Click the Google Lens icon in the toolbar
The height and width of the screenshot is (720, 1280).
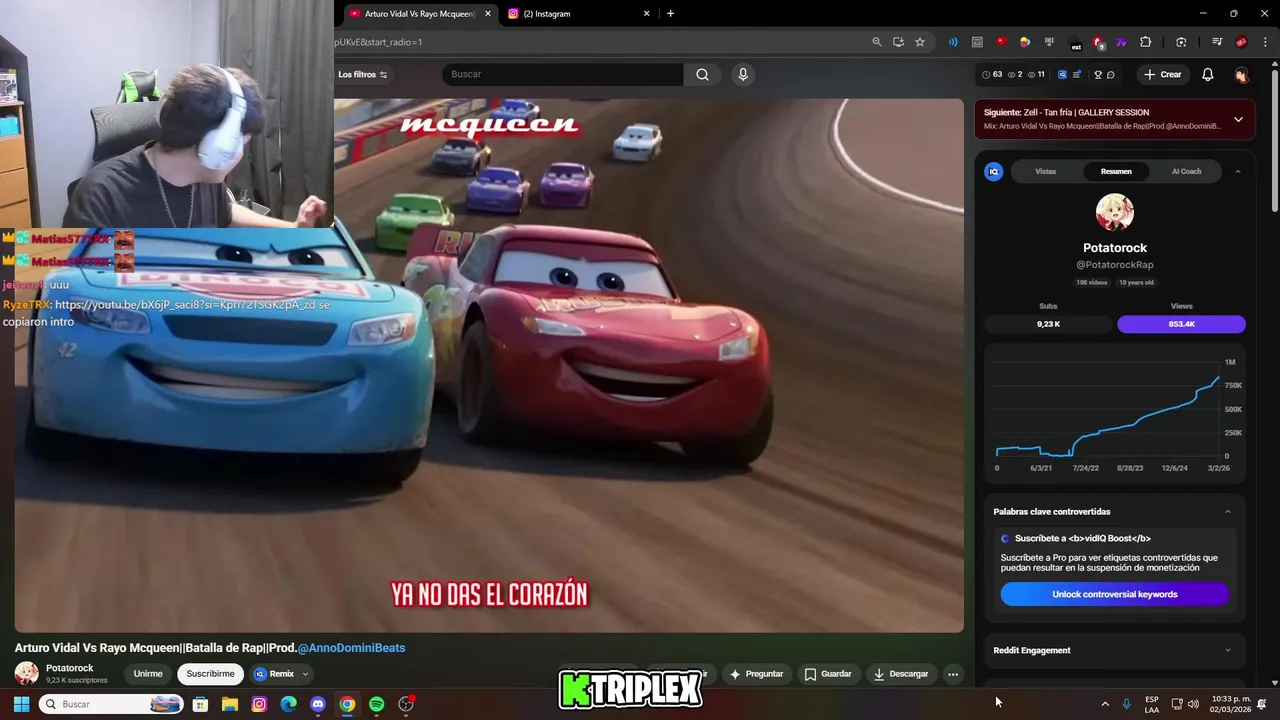click(x=1181, y=42)
